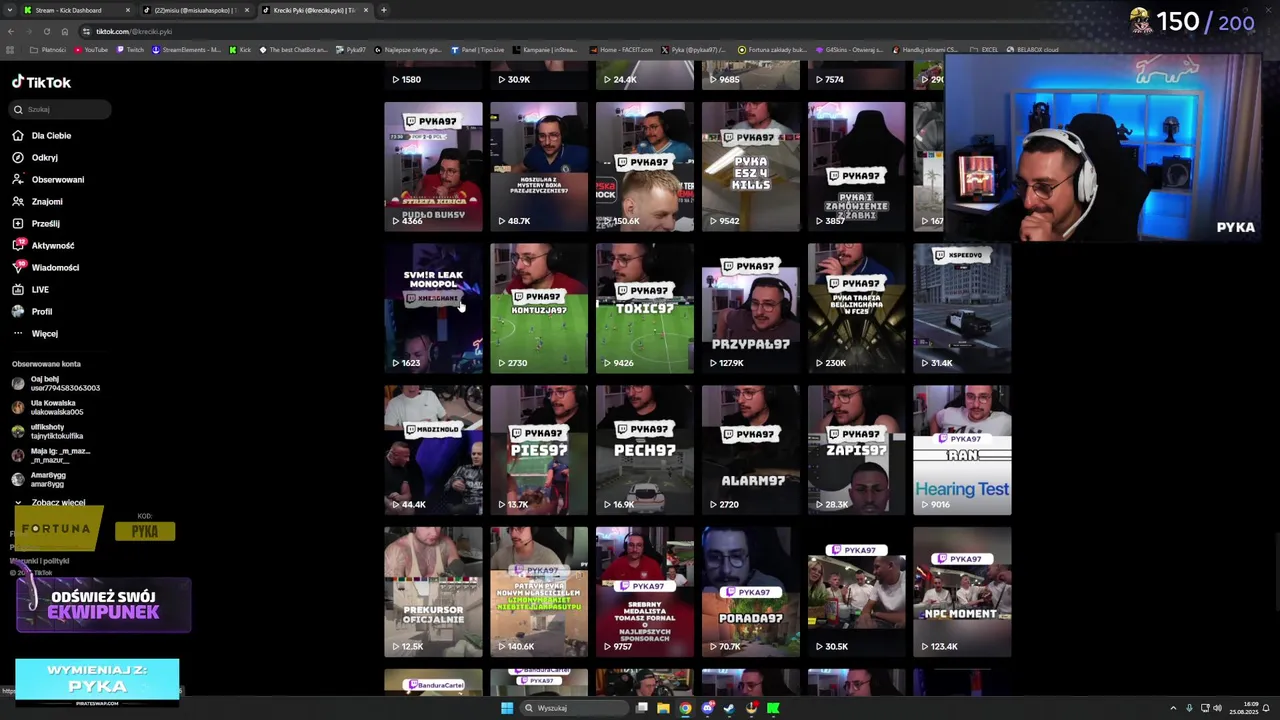
Task: Open video with 30.5K views
Action: [x=857, y=592]
